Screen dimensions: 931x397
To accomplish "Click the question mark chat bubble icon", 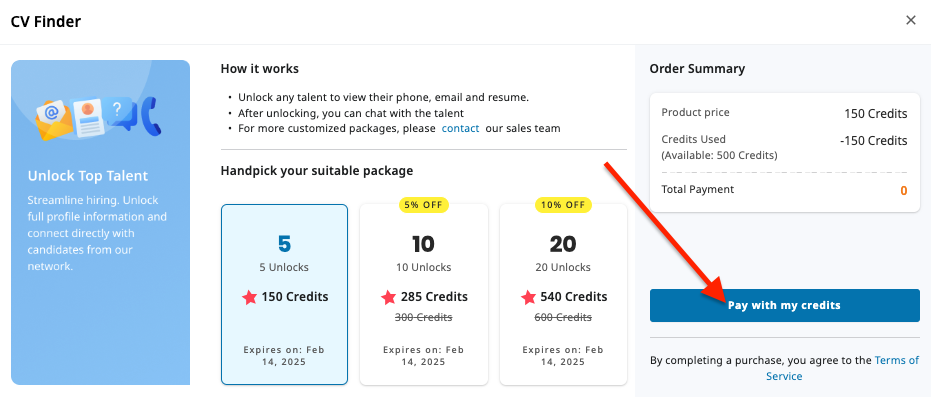I will click(119, 112).
